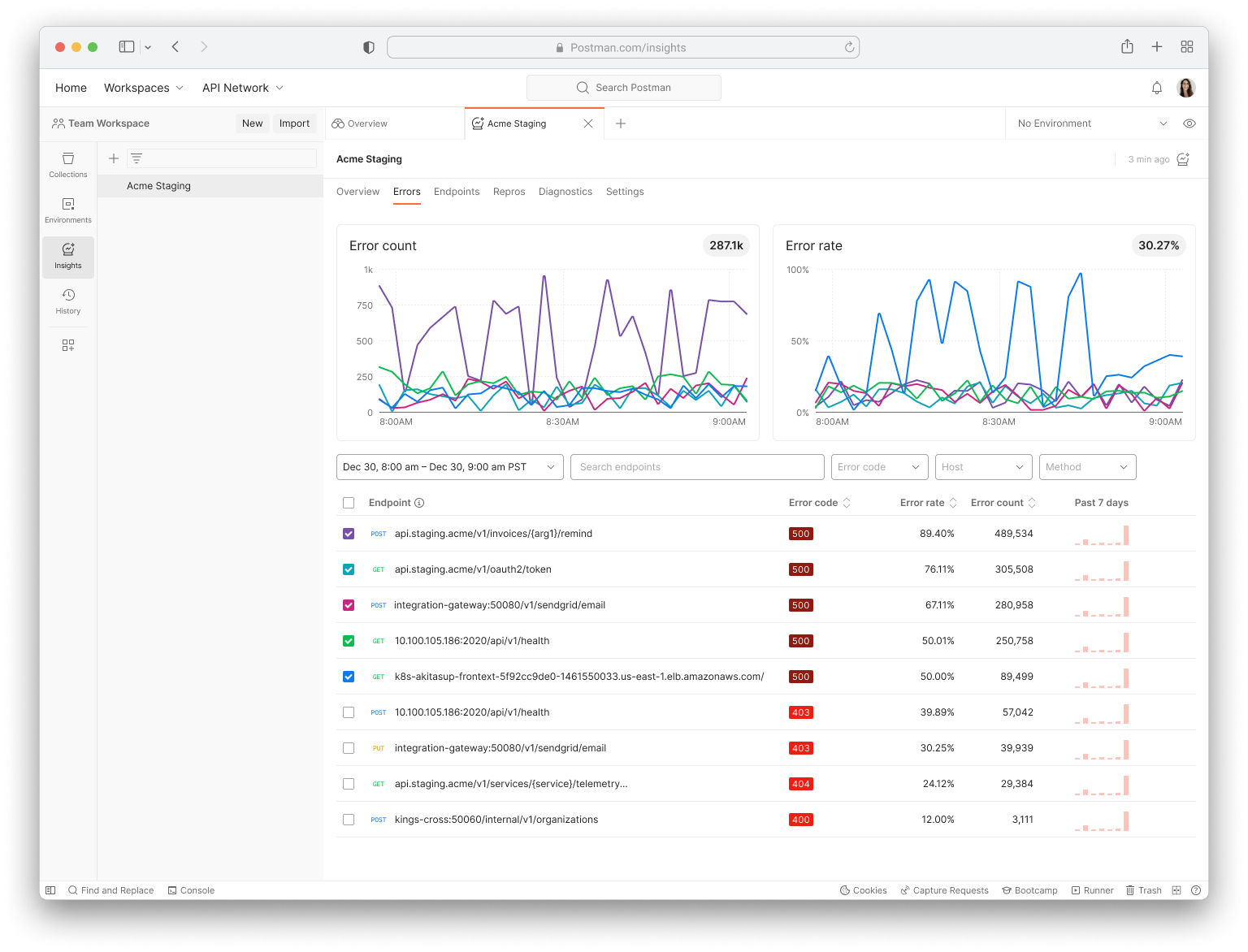
Task: Open Find and Replace
Action: [111, 890]
